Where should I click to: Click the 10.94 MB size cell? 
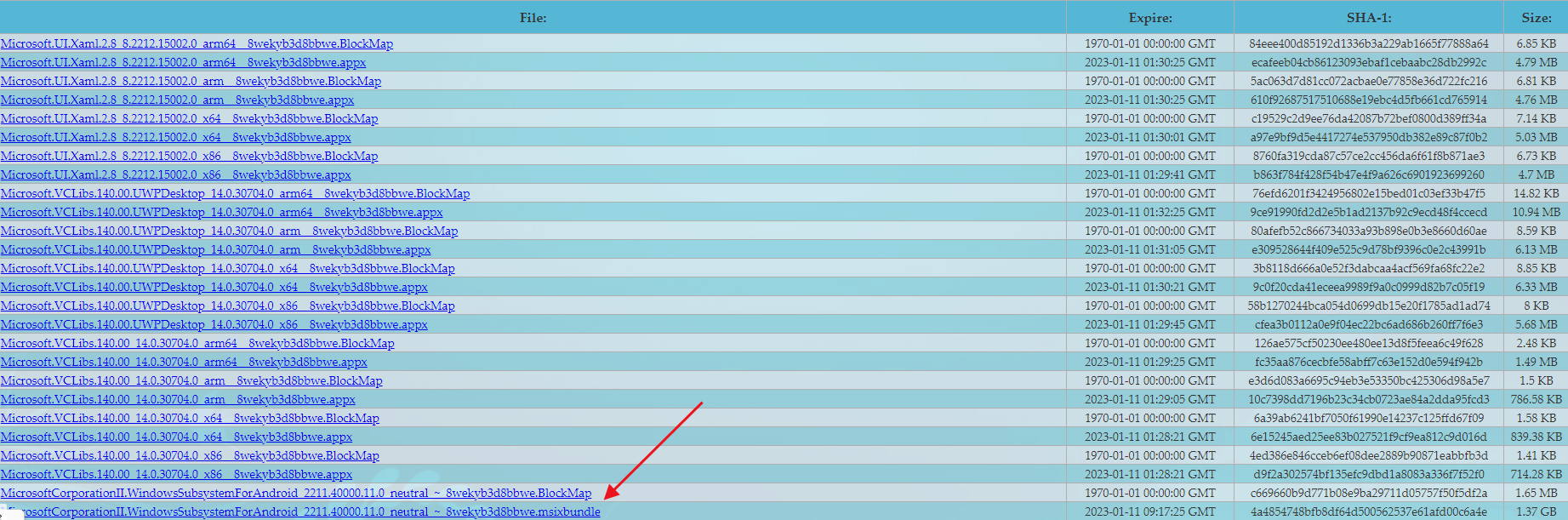(1537, 212)
